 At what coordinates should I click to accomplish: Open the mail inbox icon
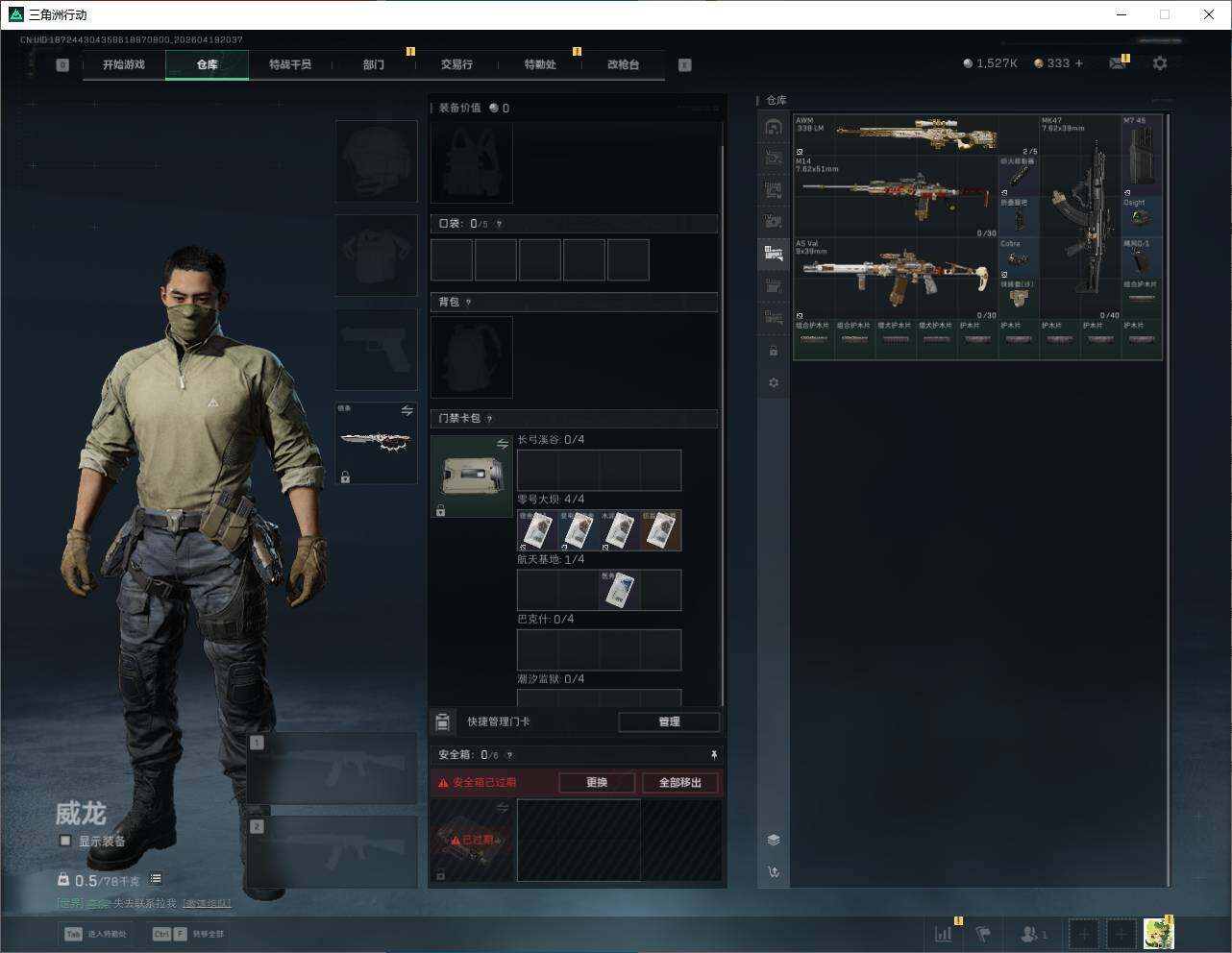(x=1117, y=63)
